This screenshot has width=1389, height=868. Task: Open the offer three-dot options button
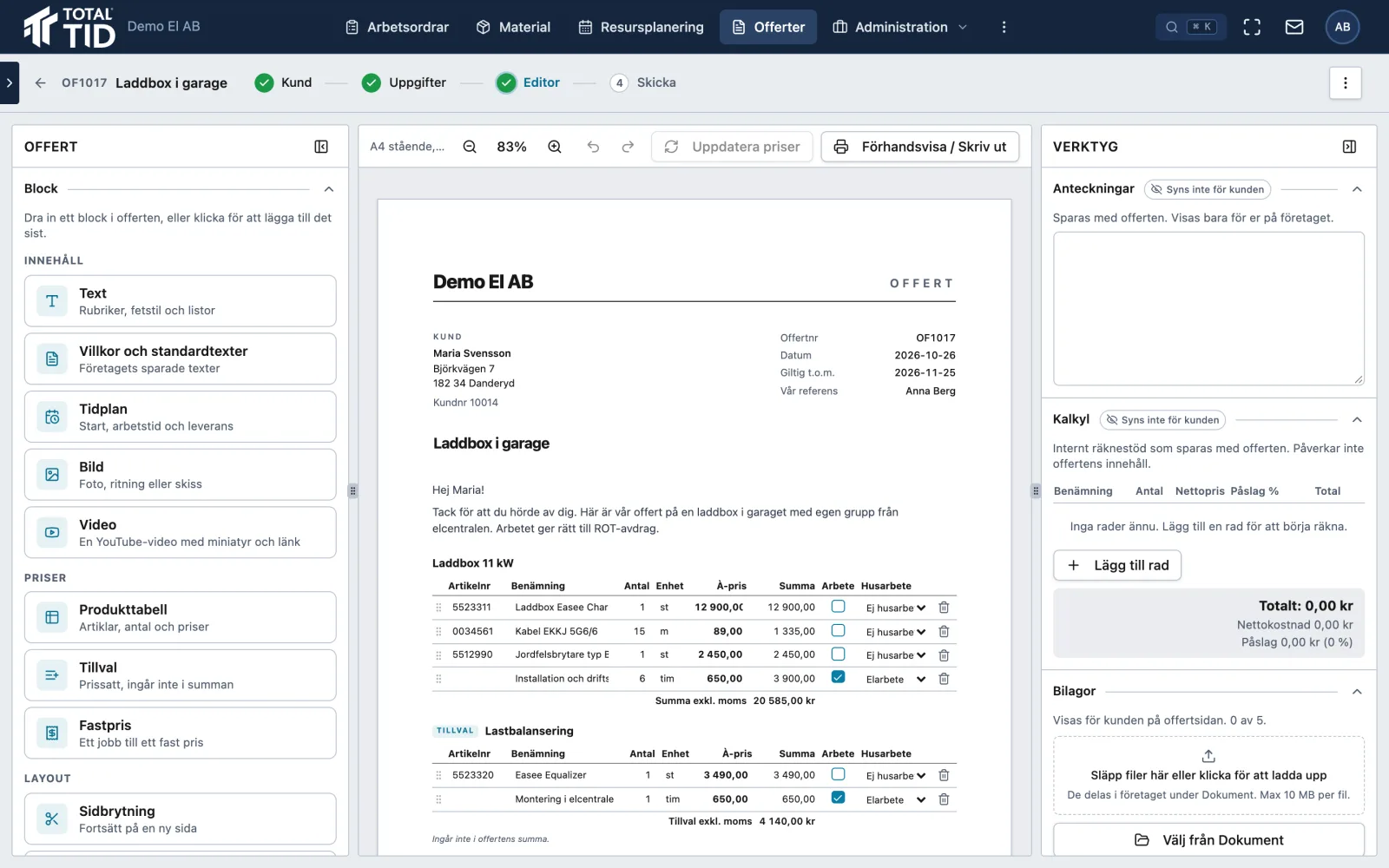pyautogui.click(x=1345, y=82)
